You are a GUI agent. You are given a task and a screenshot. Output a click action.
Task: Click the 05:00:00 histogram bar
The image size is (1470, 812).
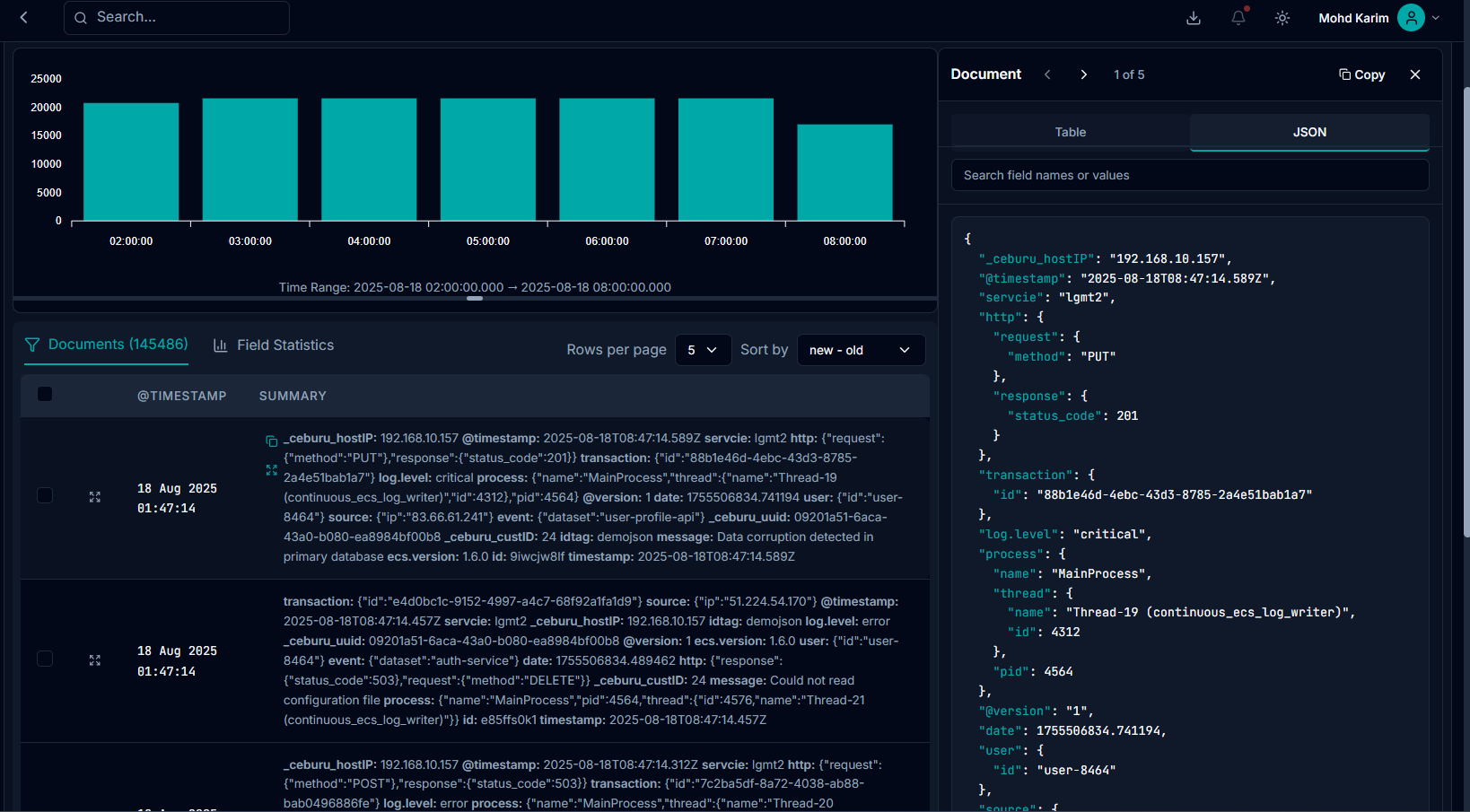coord(488,160)
